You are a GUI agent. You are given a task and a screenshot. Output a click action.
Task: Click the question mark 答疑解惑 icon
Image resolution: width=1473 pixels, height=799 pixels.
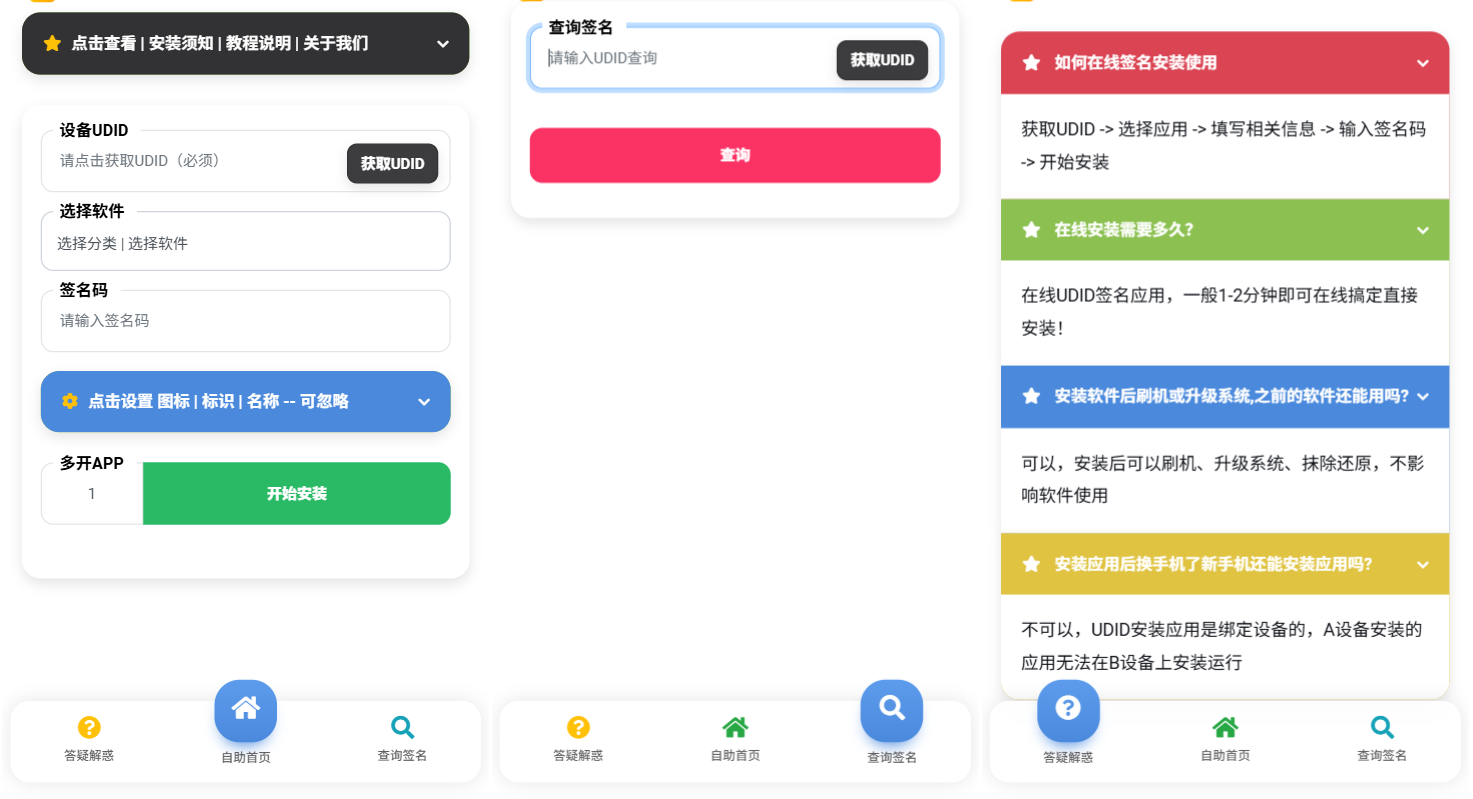[x=89, y=727]
